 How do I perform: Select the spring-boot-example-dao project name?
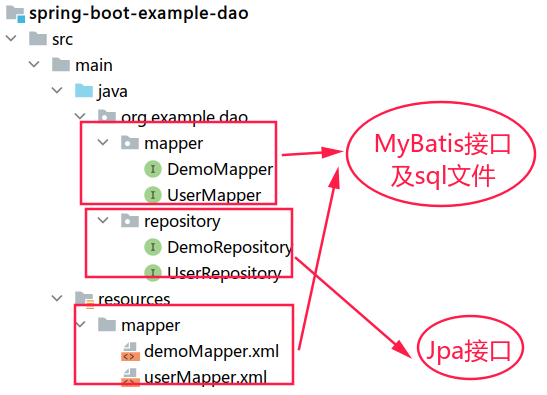[x=139, y=14]
